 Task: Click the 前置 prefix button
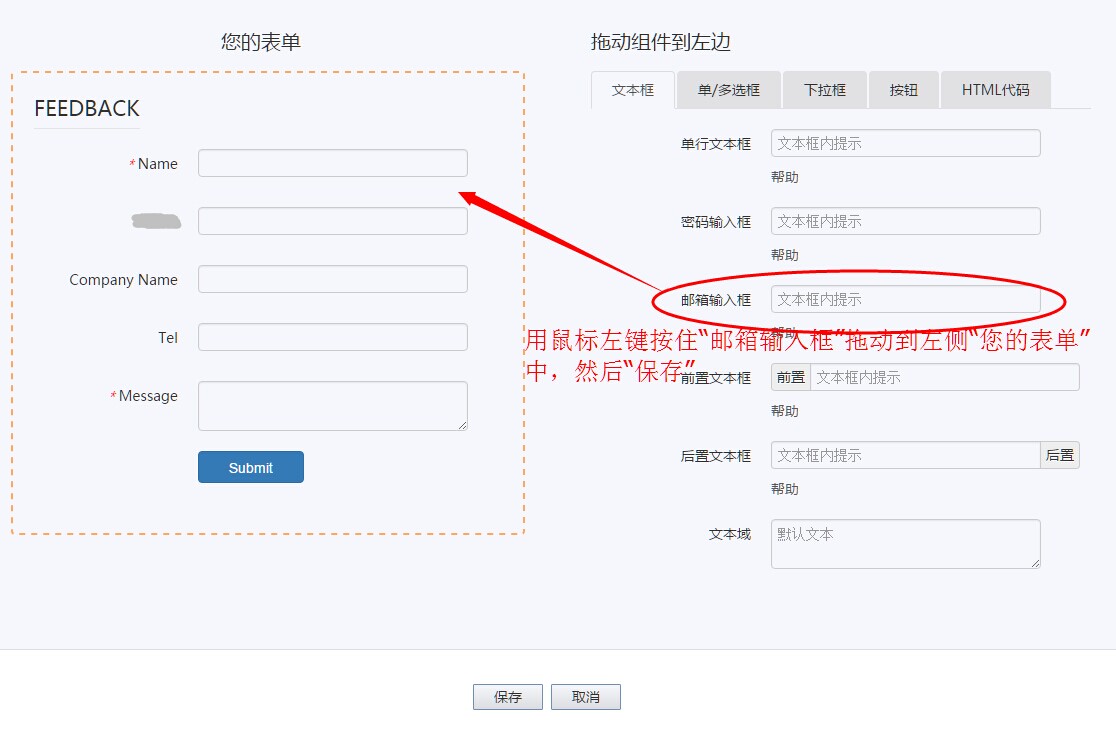(x=789, y=377)
